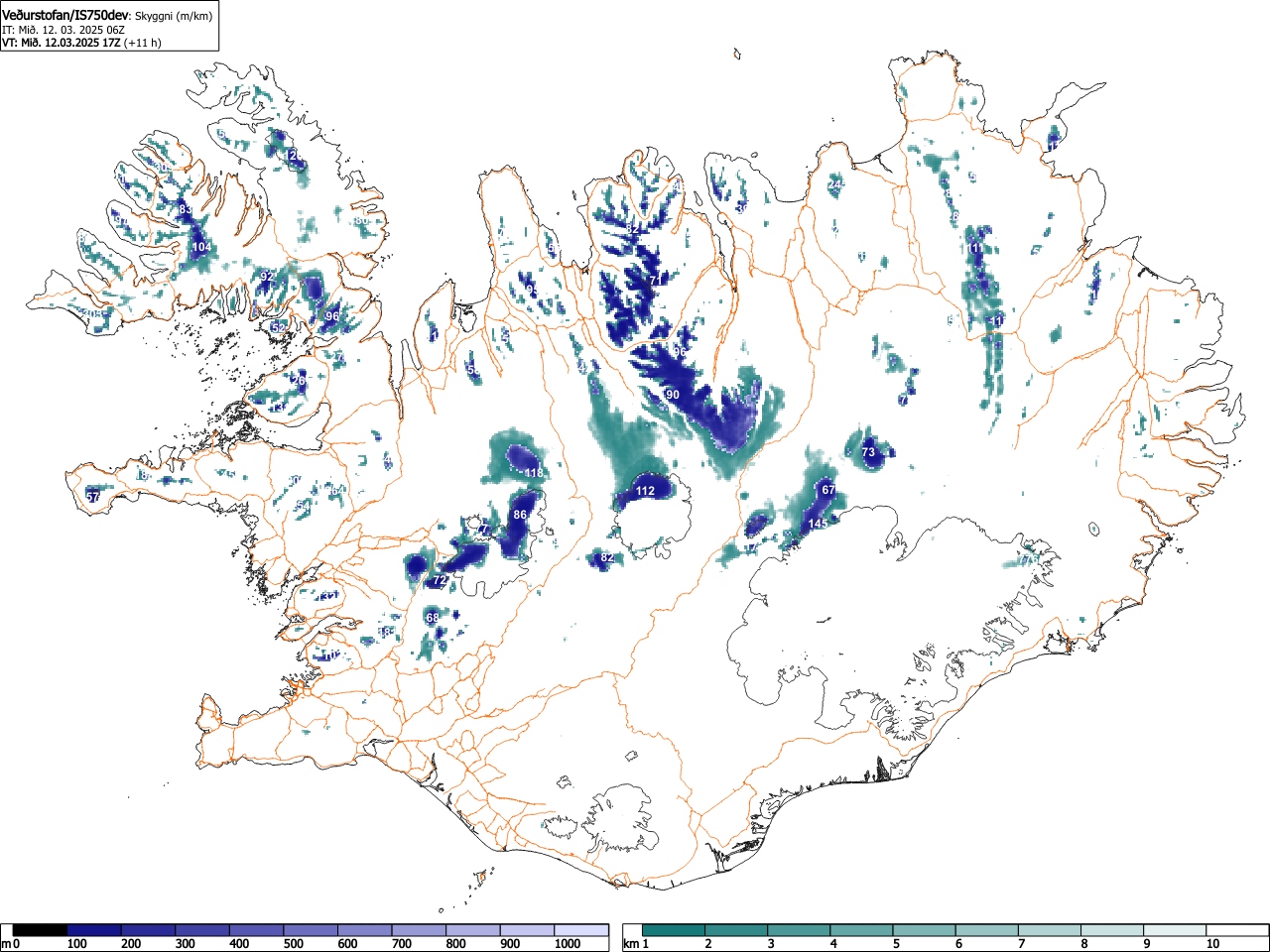
Task: Click the '3' tick on km legend
Action: pos(770,944)
